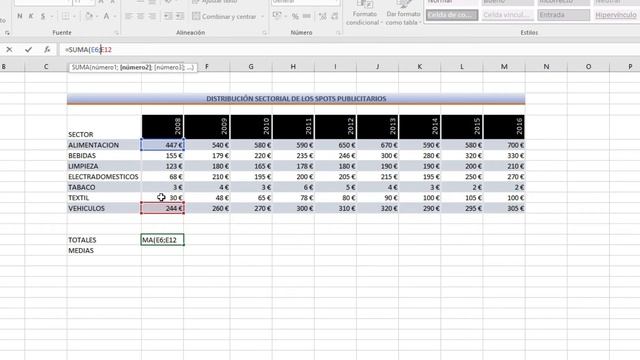Viewport: 640px width, 360px height.
Task: Select Hipervínculo cell style
Action: click(x=616, y=15)
